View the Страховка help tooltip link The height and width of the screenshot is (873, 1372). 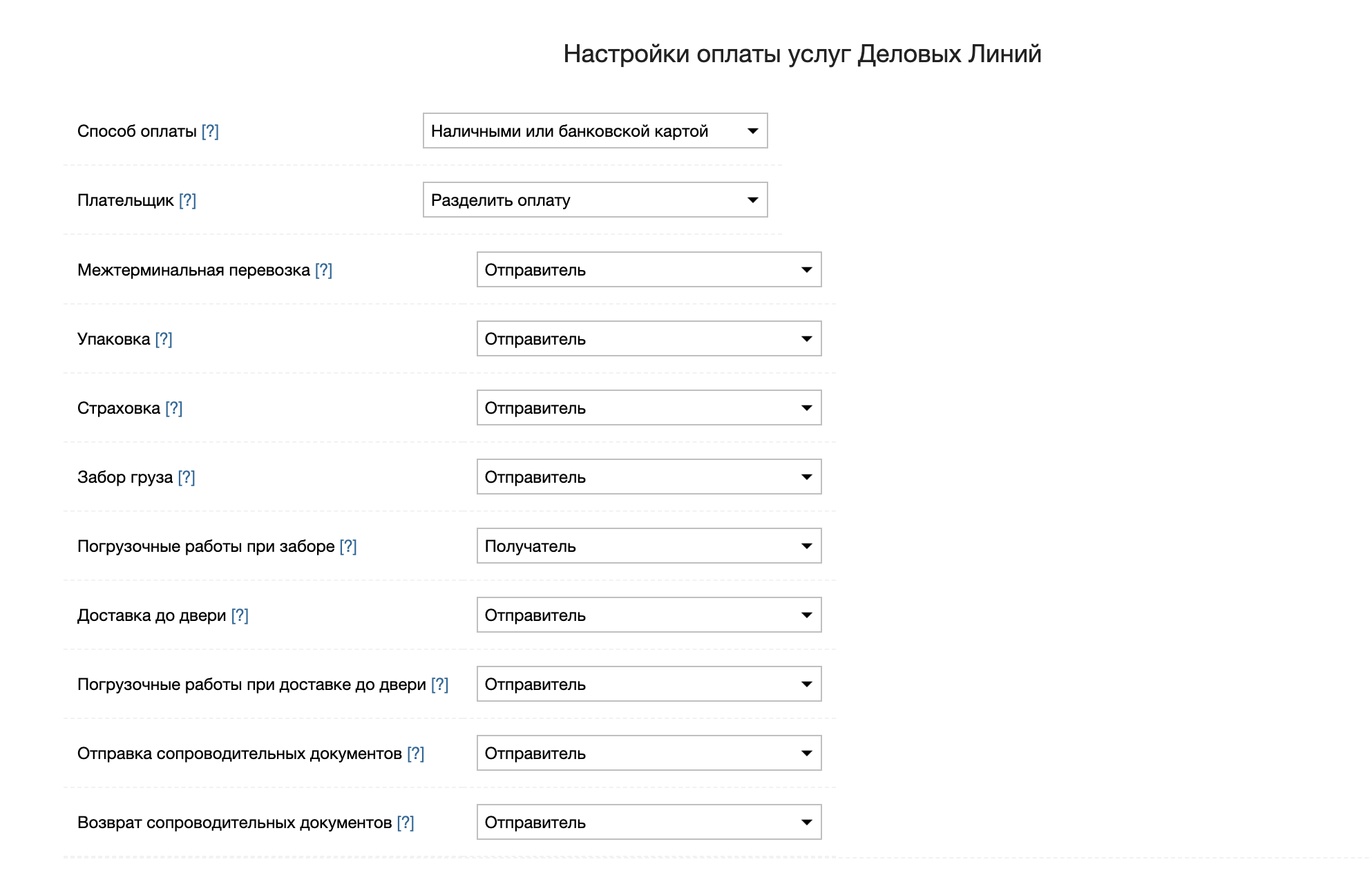pyautogui.click(x=174, y=408)
